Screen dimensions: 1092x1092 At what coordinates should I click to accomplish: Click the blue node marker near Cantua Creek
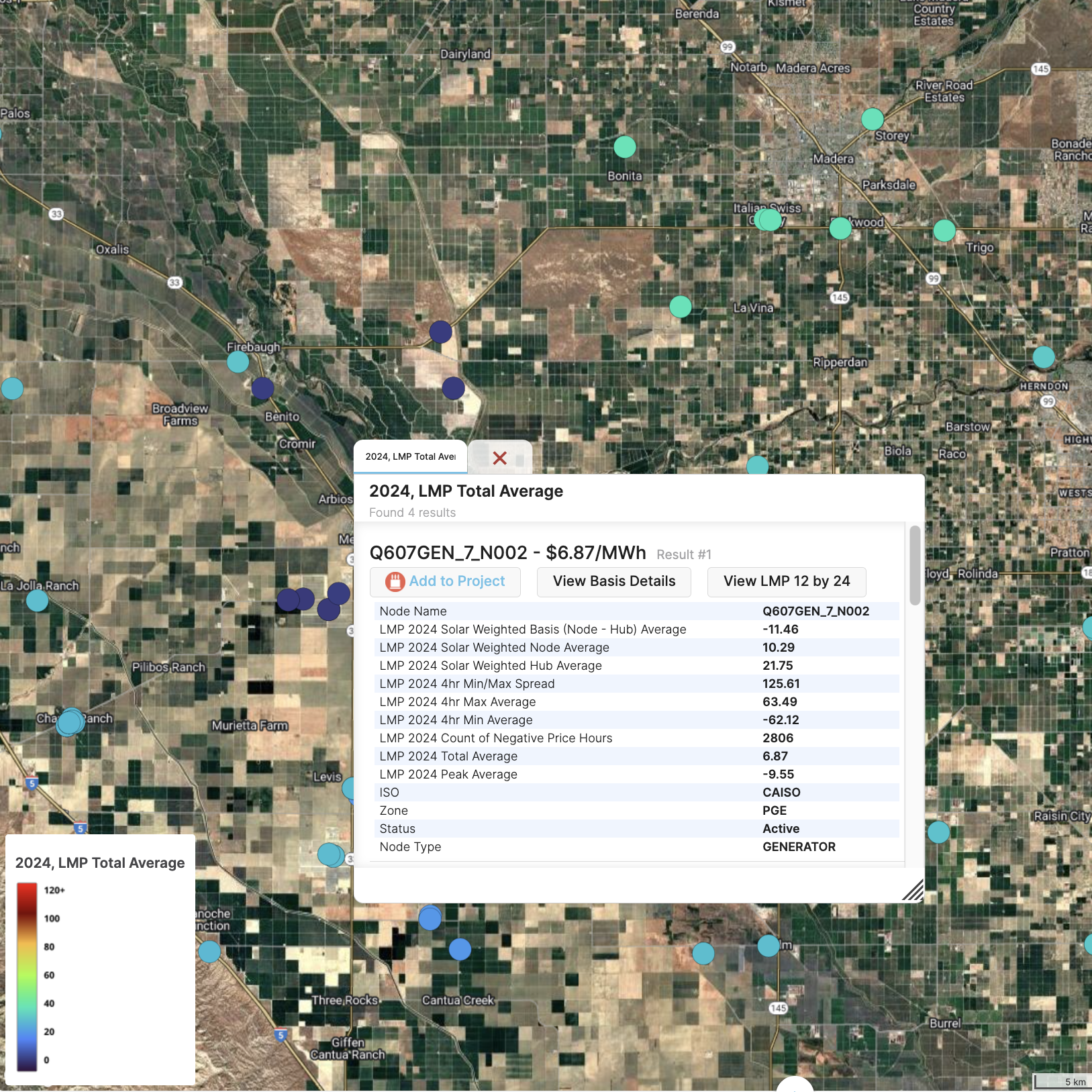click(459, 949)
